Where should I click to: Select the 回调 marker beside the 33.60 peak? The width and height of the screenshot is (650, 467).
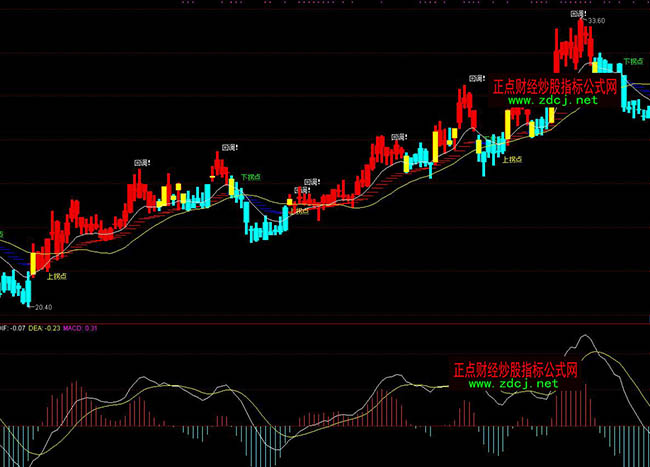(x=576, y=14)
